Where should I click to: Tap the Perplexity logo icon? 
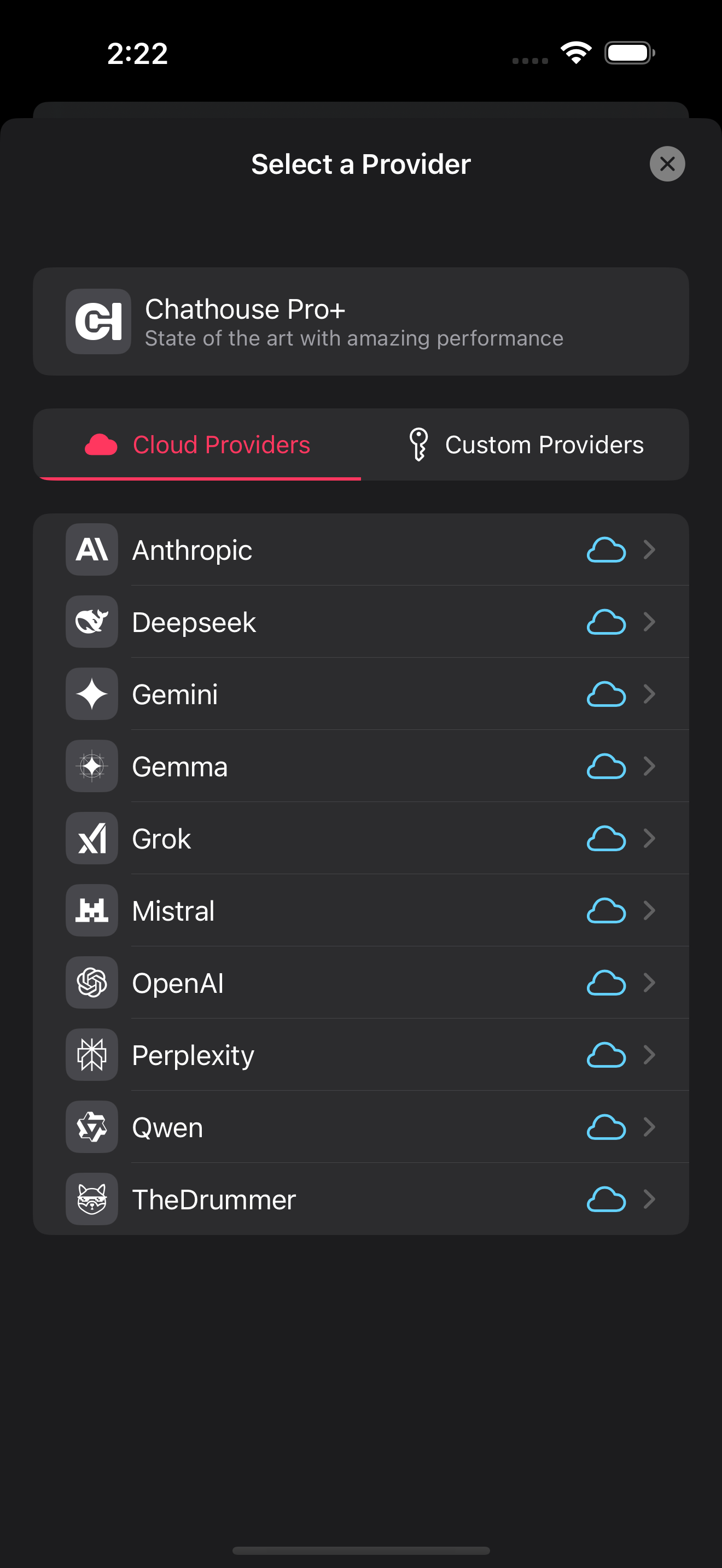tap(92, 1054)
